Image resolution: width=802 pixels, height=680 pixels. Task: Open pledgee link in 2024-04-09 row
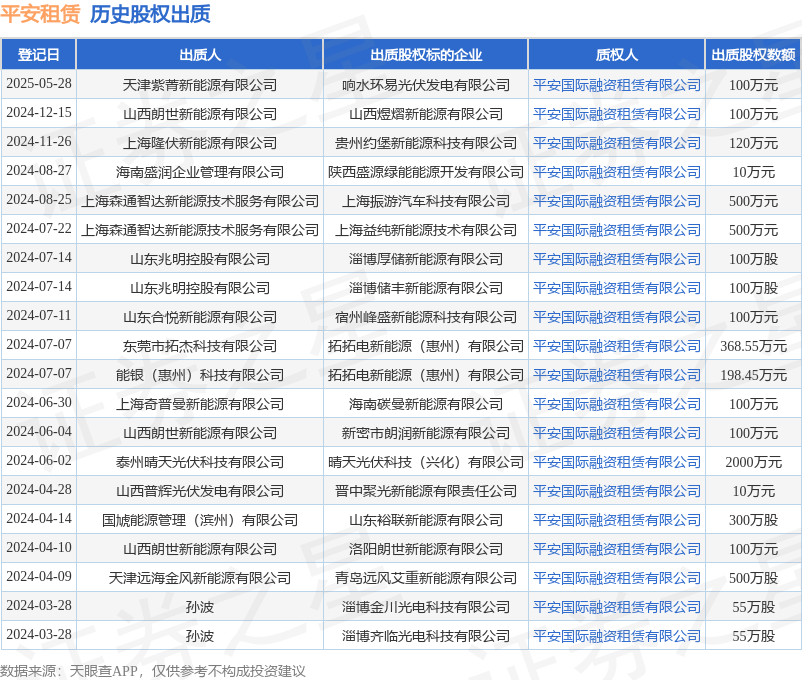pos(617,578)
